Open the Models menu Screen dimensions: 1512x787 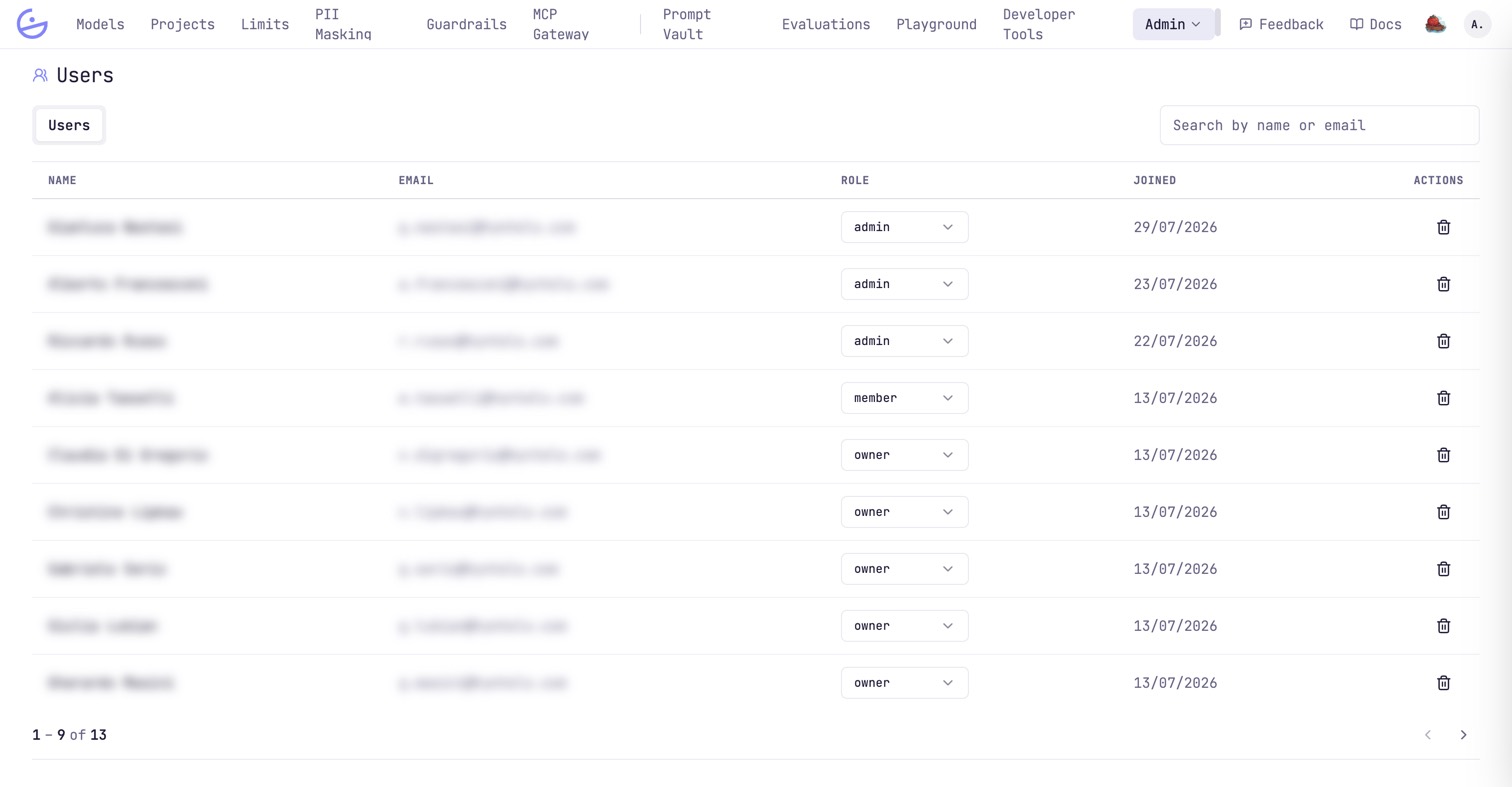coord(100,24)
